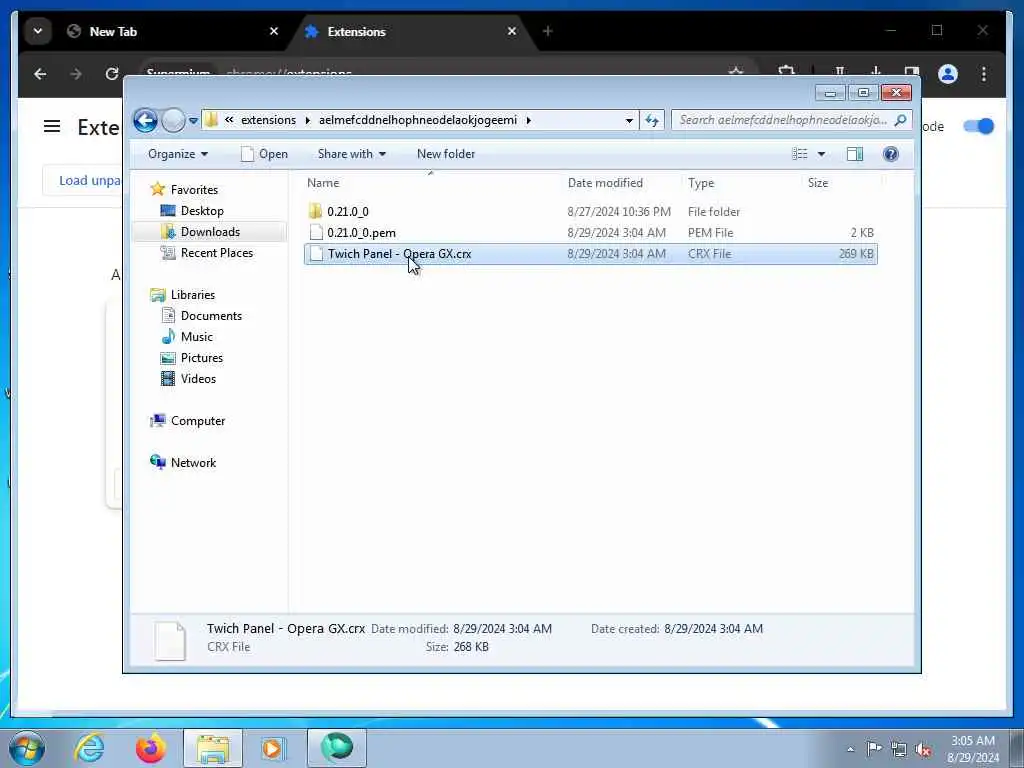The image size is (1024, 768).
Task: Click the muted volume tray icon
Action: click(x=923, y=749)
